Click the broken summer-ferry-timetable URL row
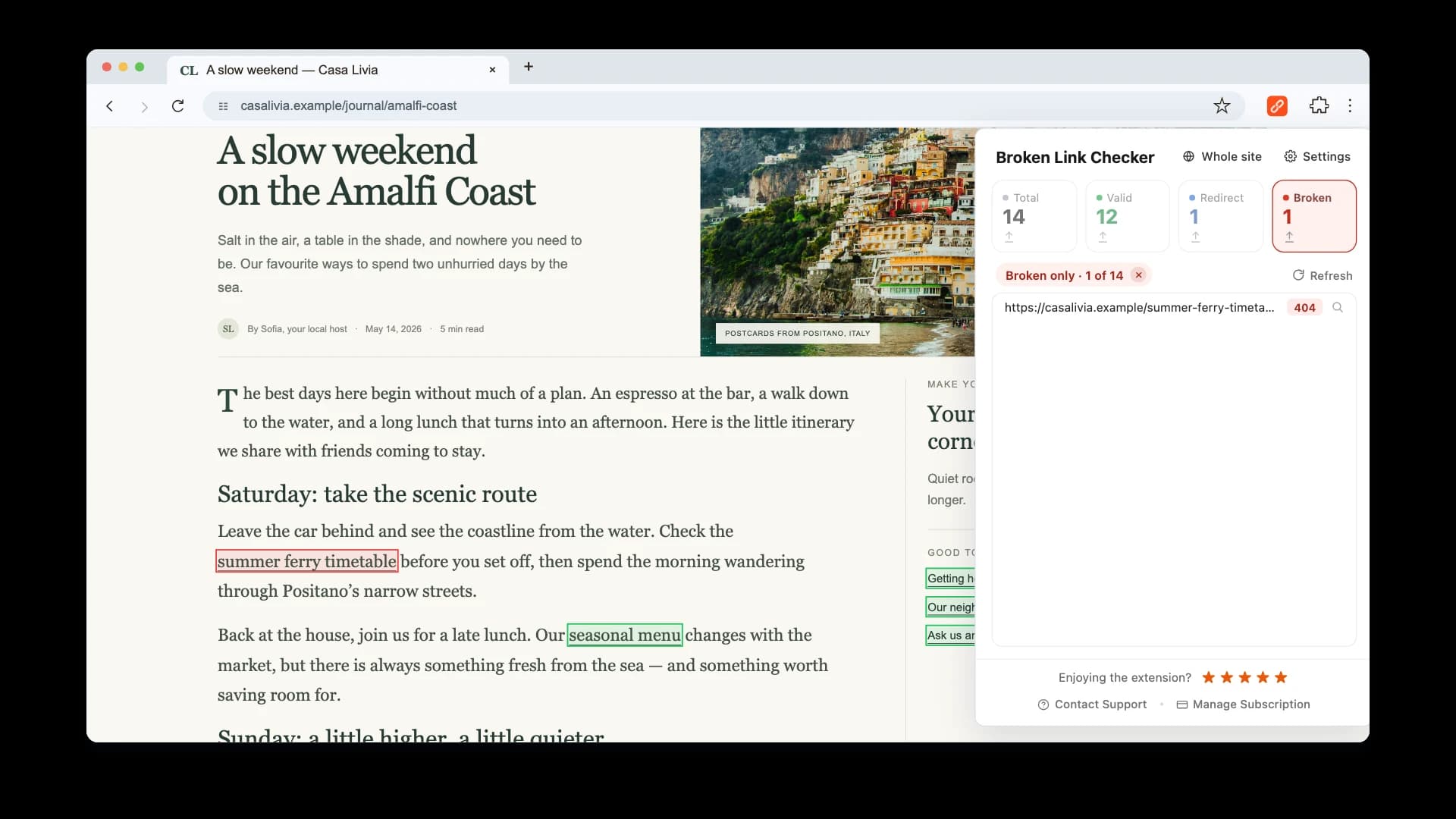1456x819 pixels. 1174,307
